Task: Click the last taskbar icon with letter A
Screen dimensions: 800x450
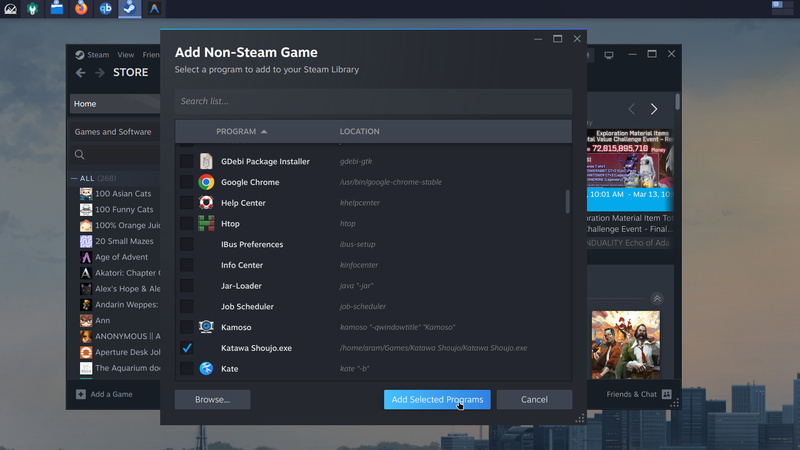Action: point(154,8)
